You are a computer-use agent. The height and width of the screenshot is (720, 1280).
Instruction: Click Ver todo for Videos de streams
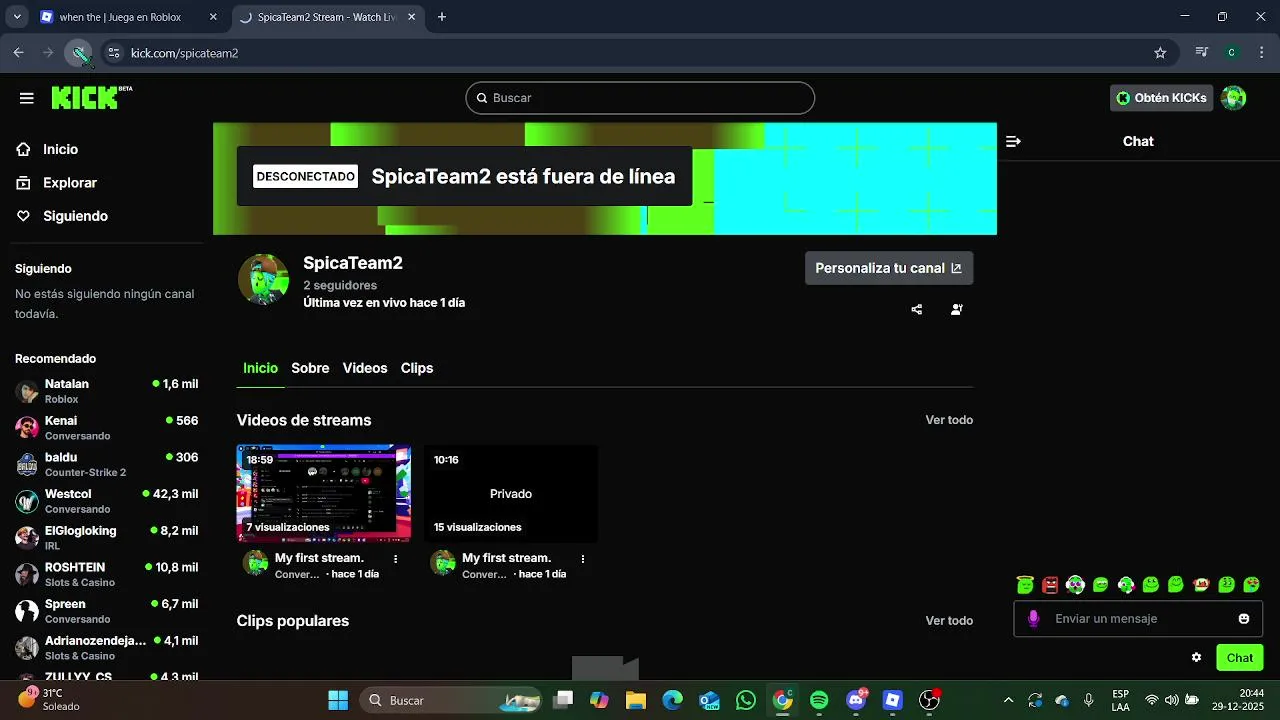[949, 420]
